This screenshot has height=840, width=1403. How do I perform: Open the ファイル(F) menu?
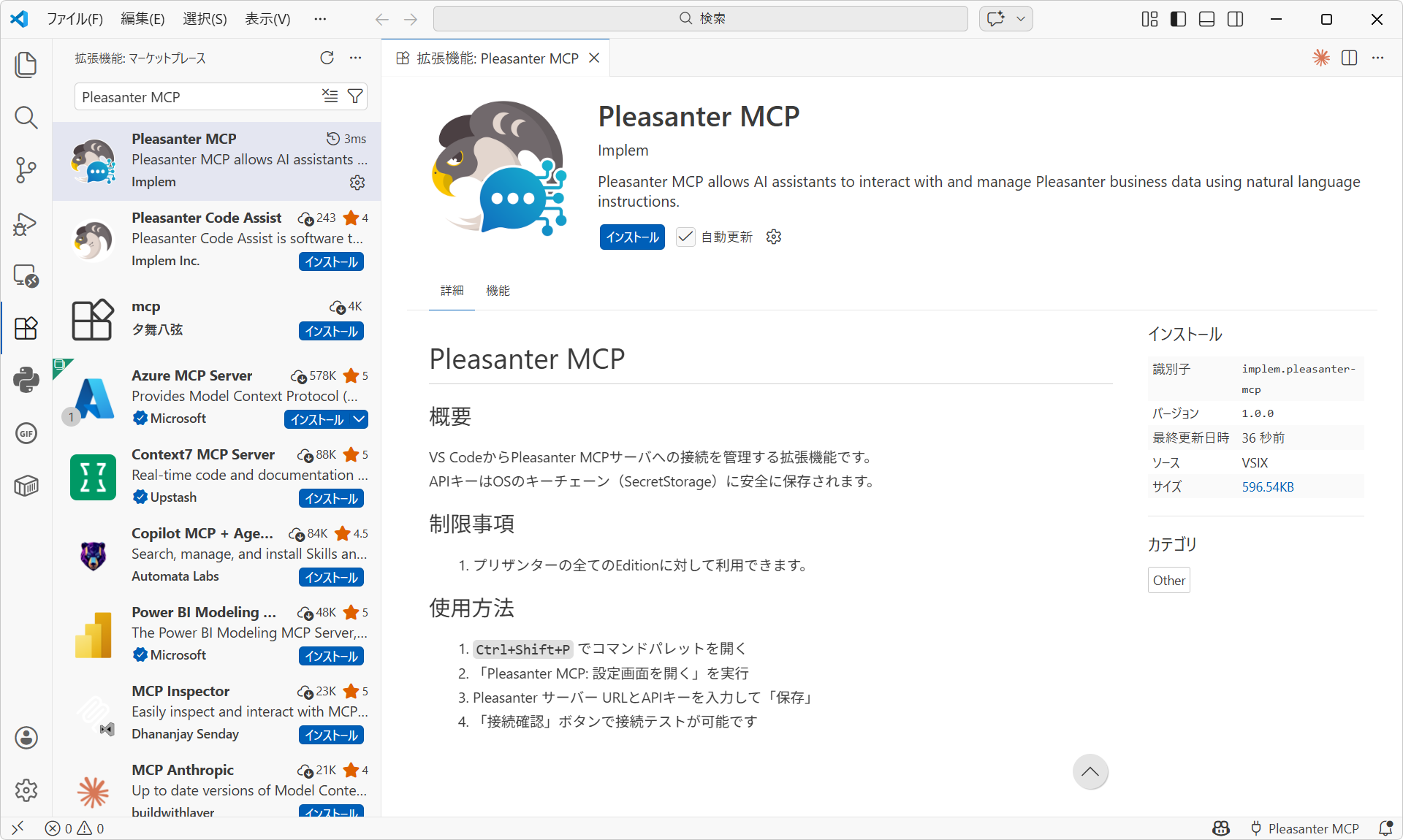(75, 19)
